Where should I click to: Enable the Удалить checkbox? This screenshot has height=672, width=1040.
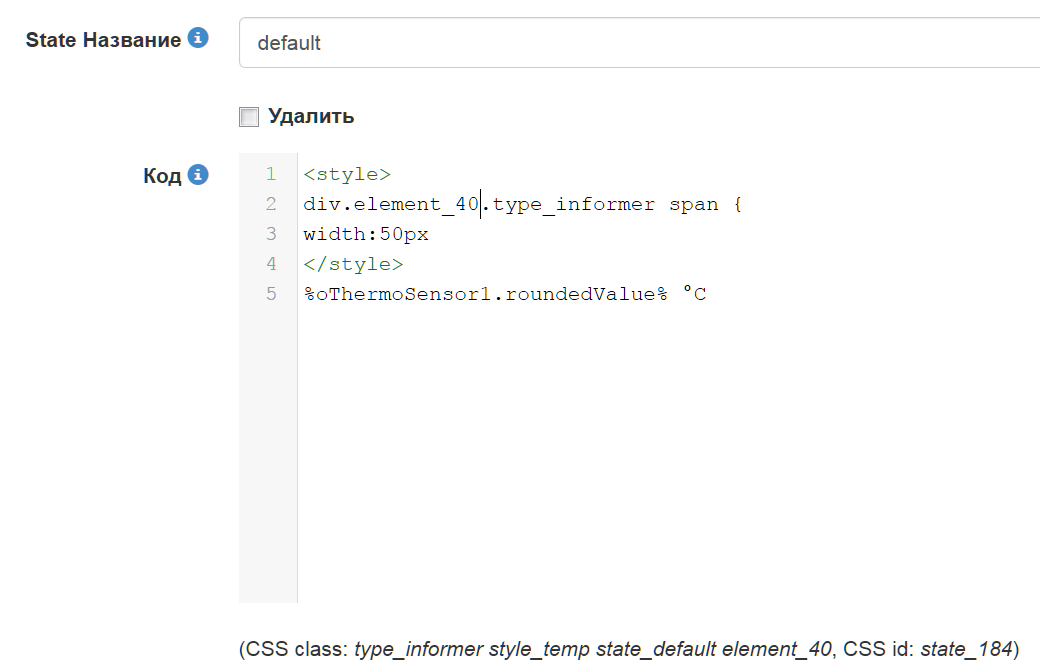pos(249,117)
